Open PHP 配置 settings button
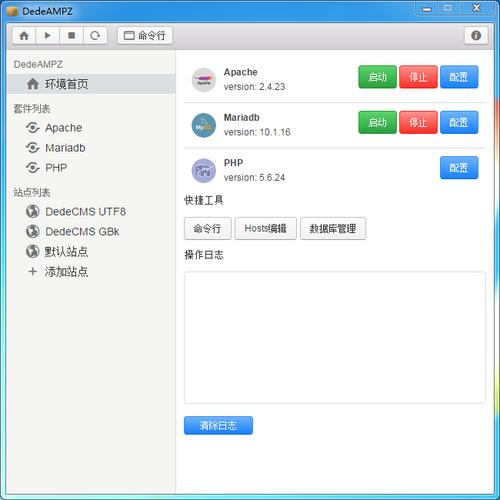 click(459, 168)
